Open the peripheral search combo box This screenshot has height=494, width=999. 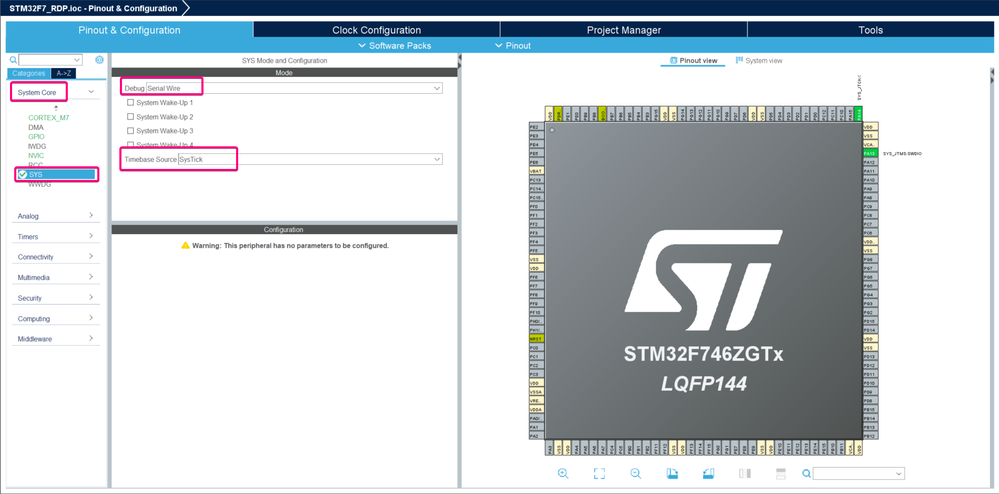point(50,60)
